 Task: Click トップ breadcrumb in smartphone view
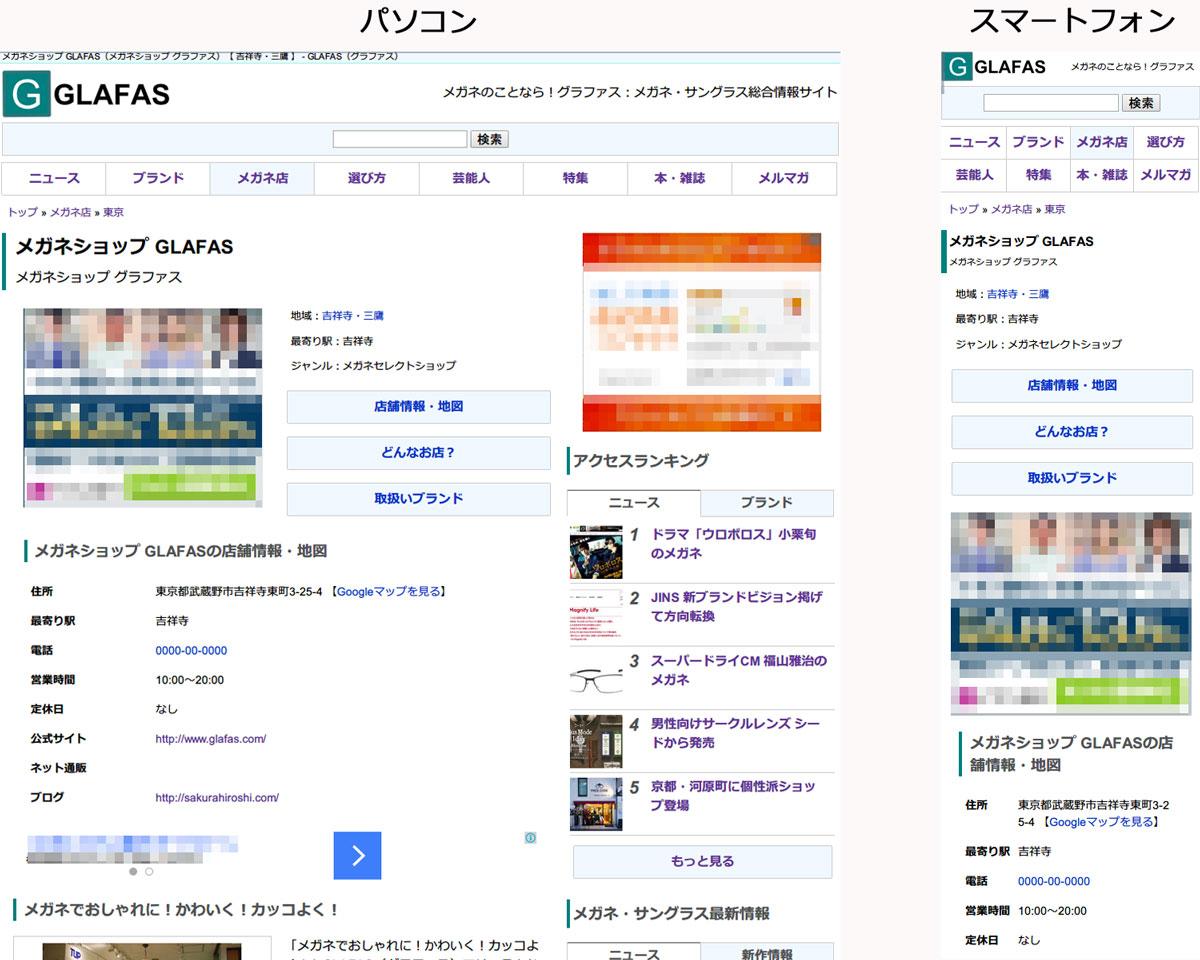coord(964,209)
